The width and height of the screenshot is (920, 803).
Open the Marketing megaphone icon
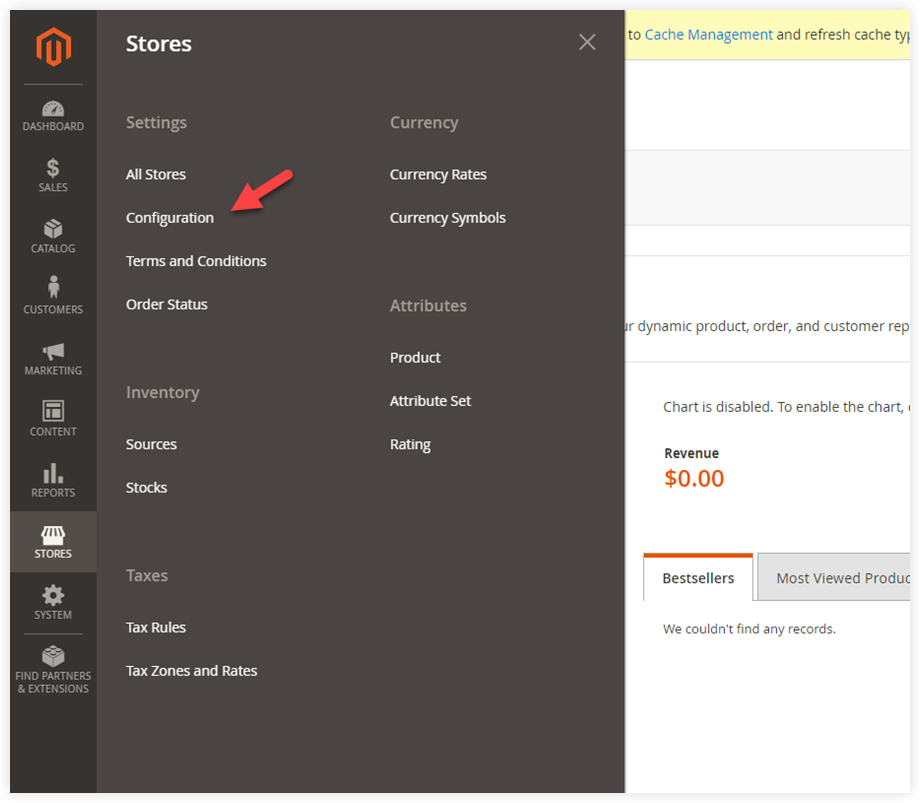click(53, 351)
